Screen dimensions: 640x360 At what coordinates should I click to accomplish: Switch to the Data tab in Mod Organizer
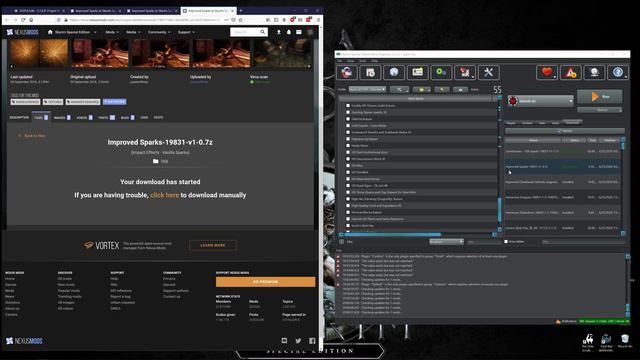click(542, 123)
